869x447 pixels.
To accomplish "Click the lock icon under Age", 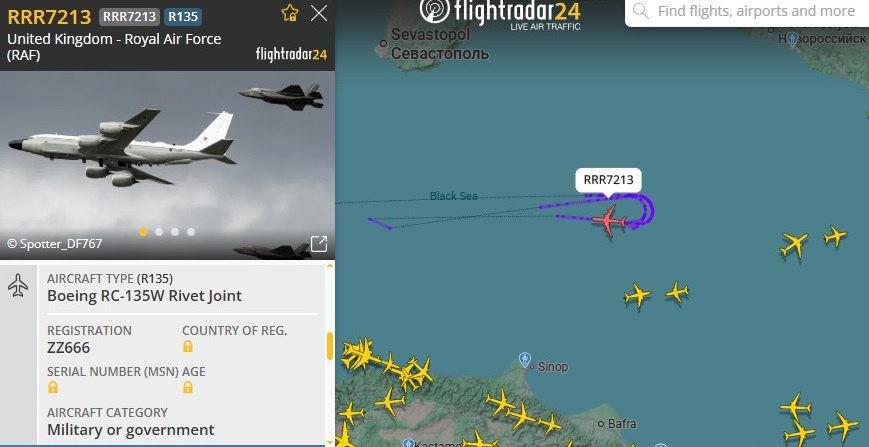I will 188,387.
